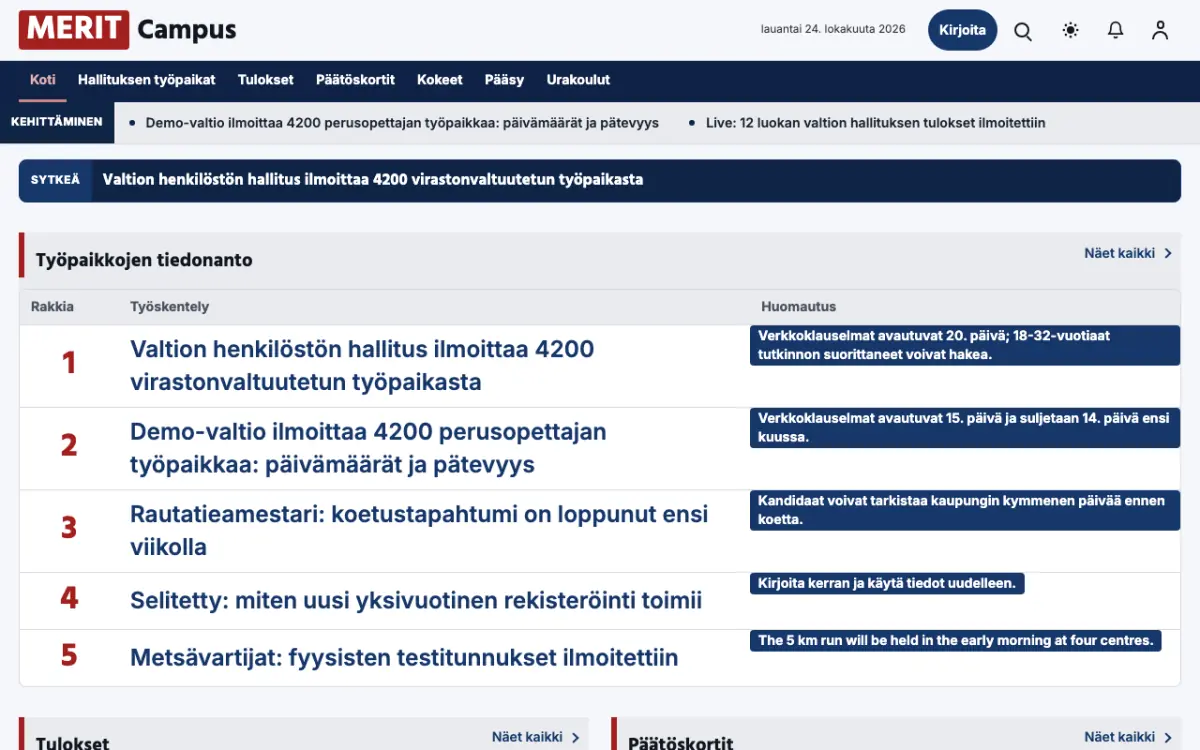Click the Rakkia column header
This screenshot has width=1200, height=750.
52,307
